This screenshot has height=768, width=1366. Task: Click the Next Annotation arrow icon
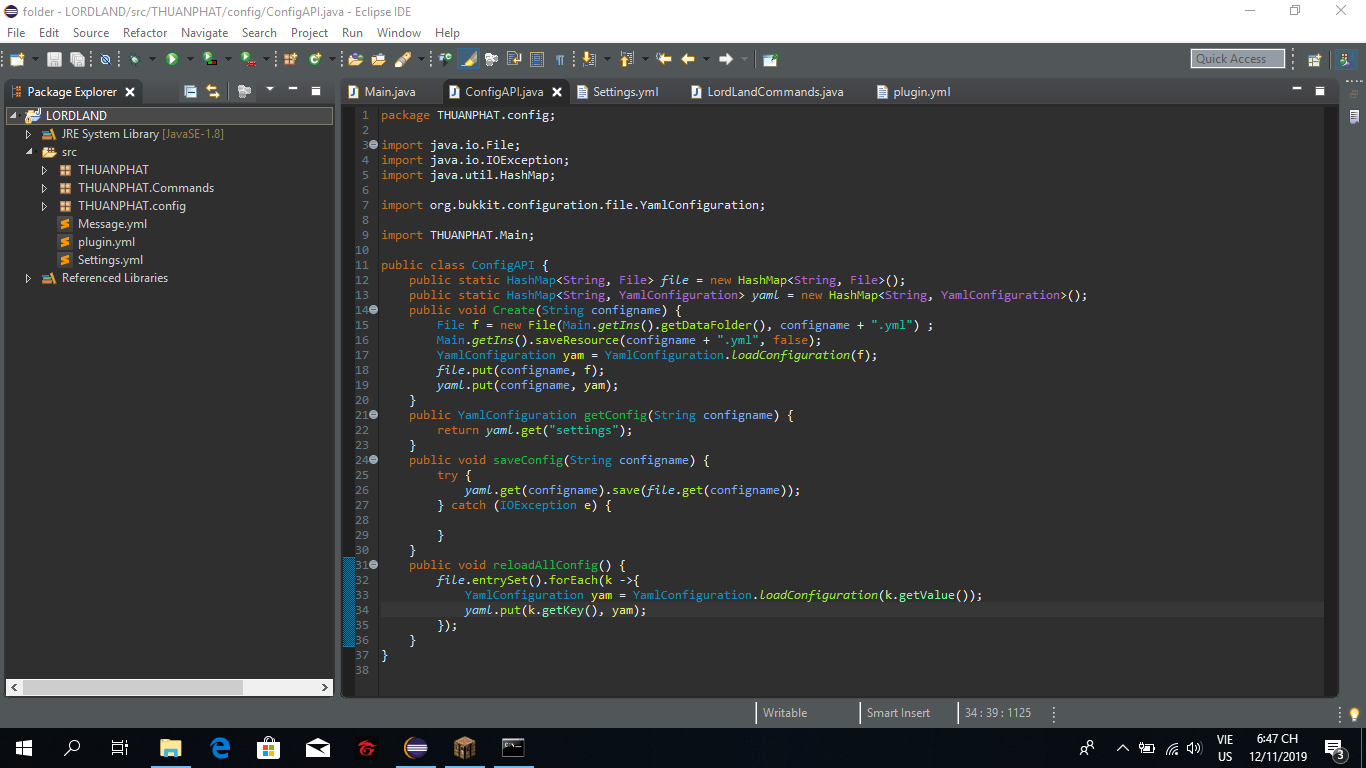pos(587,59)
